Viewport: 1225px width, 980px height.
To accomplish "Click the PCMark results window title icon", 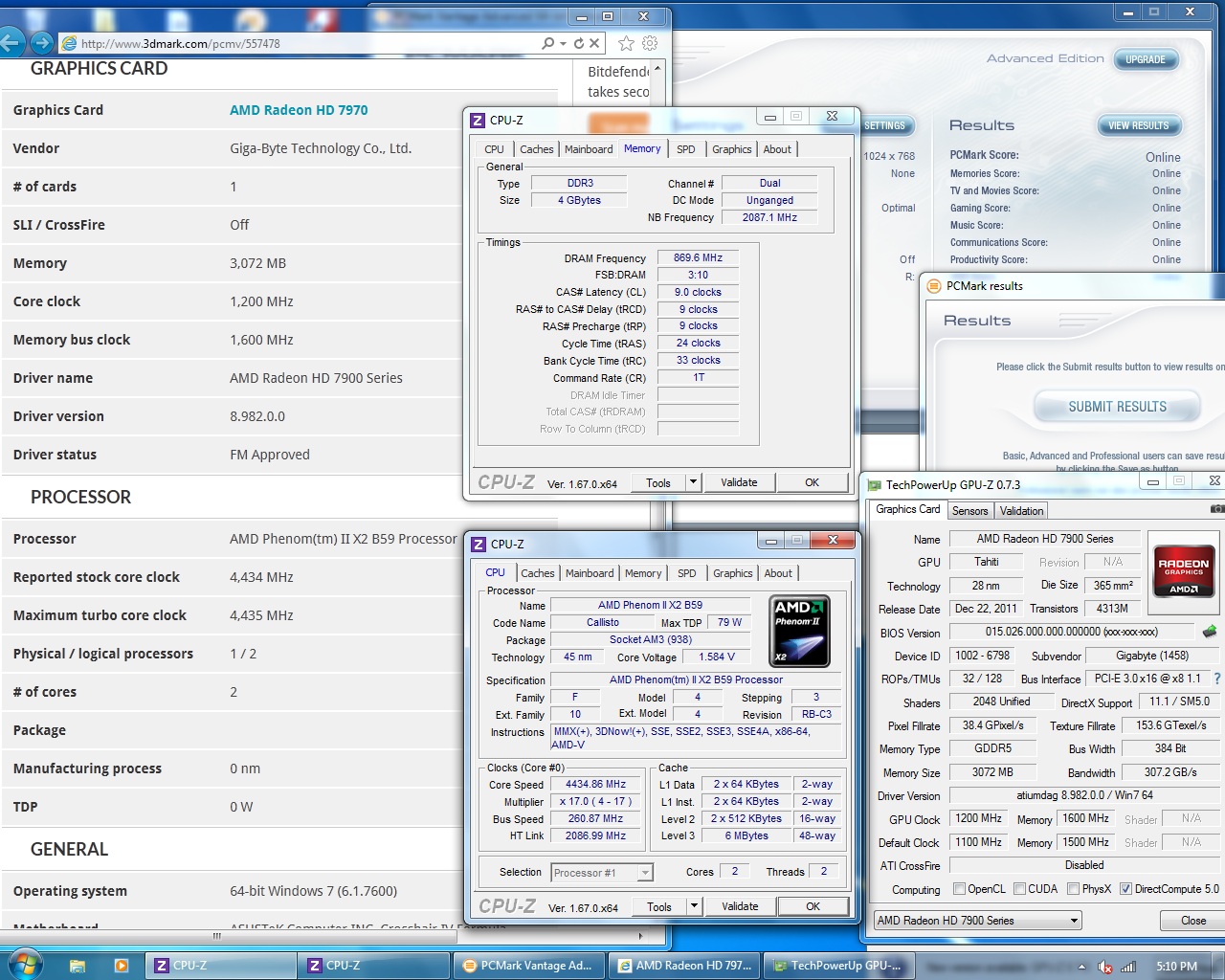I will 934,285.
